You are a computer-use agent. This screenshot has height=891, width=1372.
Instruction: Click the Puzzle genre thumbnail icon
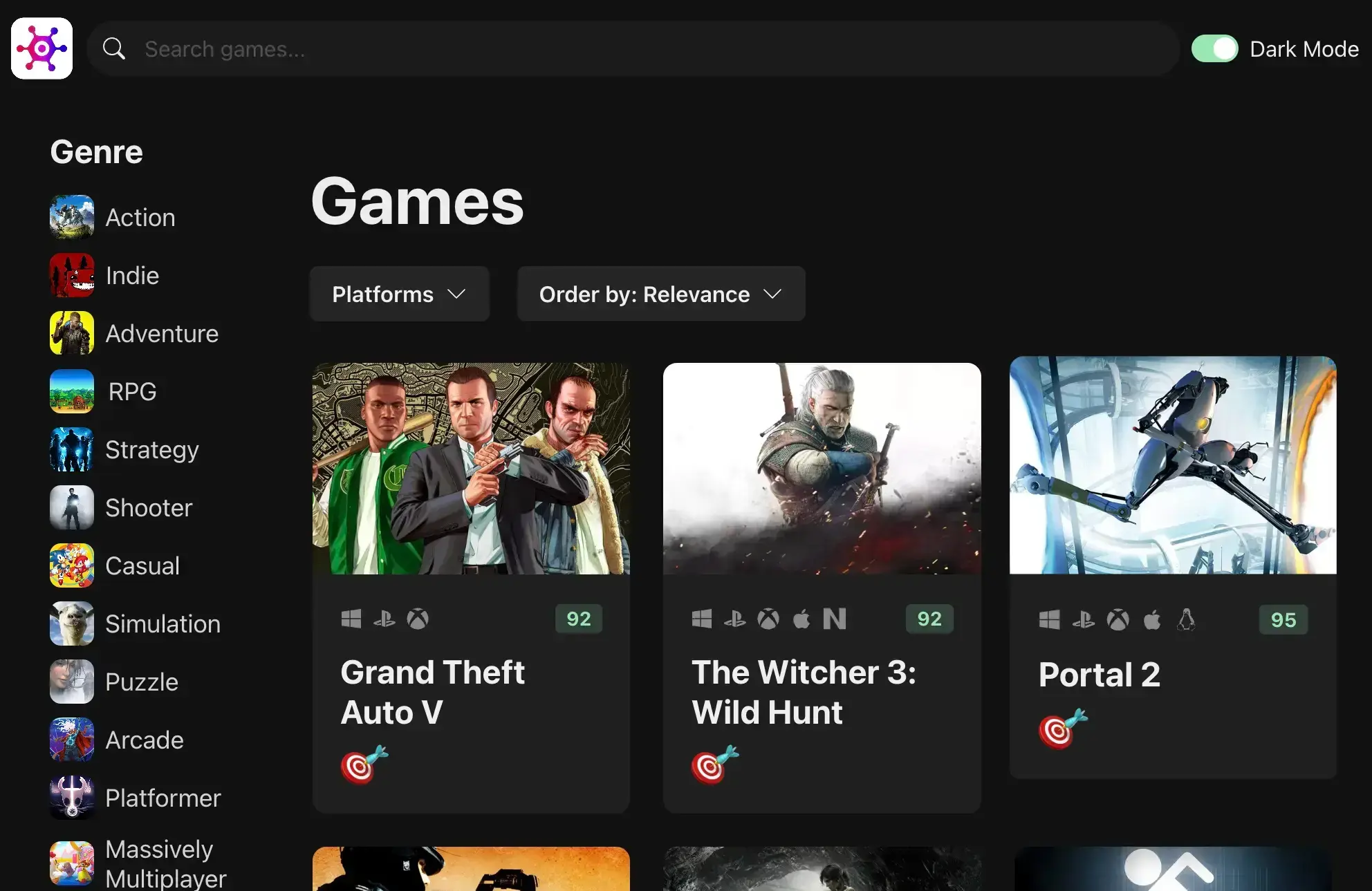[x=72, y=682]
